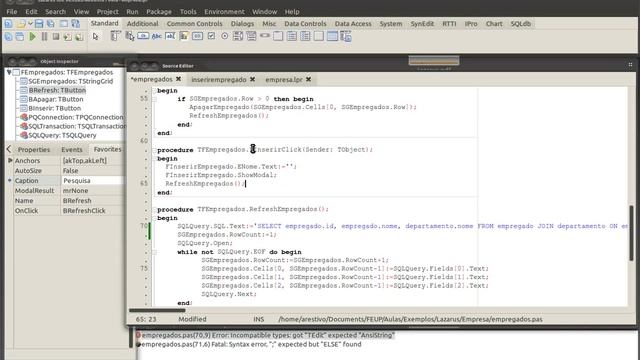Click the Save toolbar icon

pos(39,24)
